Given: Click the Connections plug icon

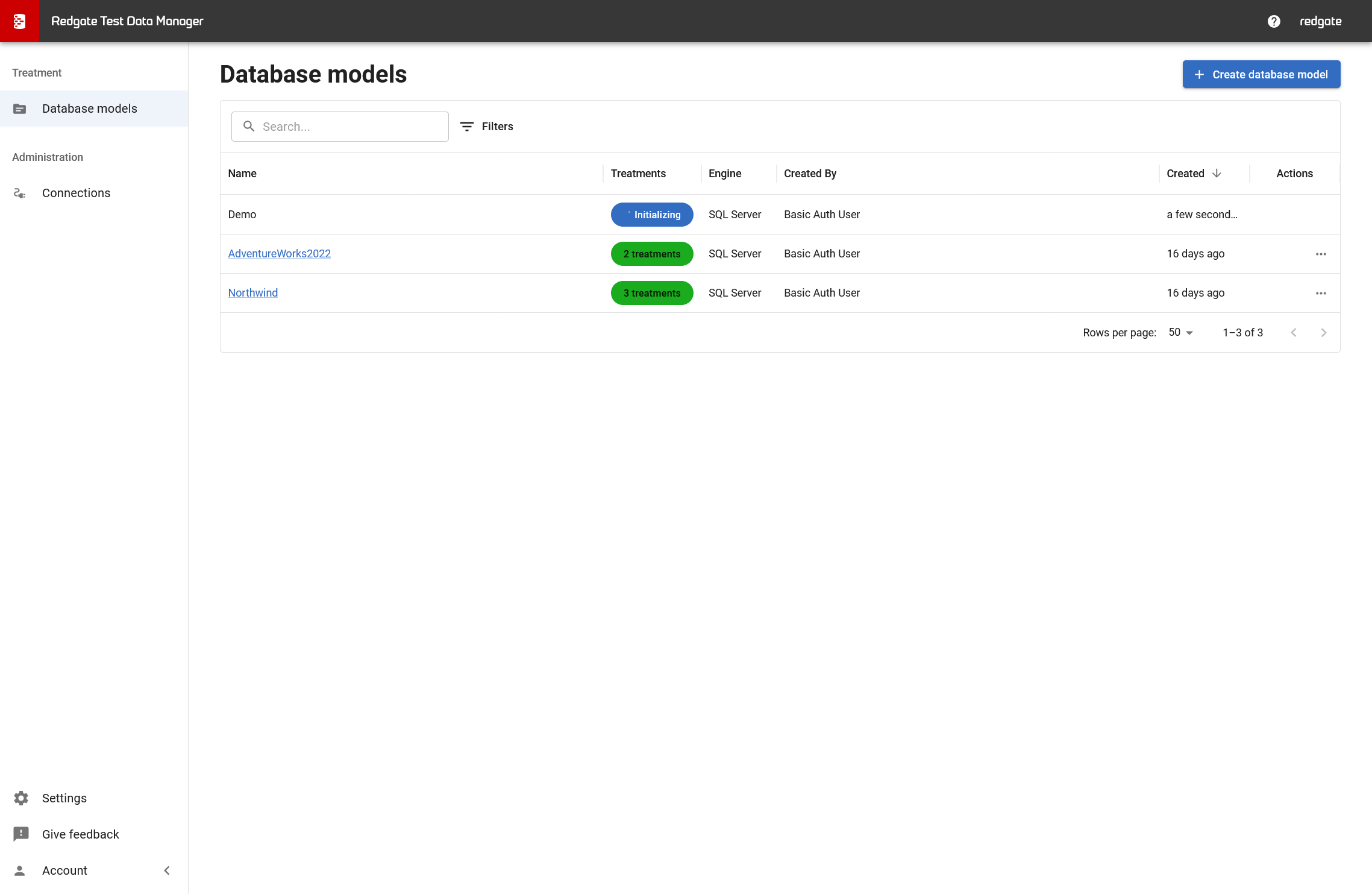Looking at the screenshot, I should tap(20, 193).
